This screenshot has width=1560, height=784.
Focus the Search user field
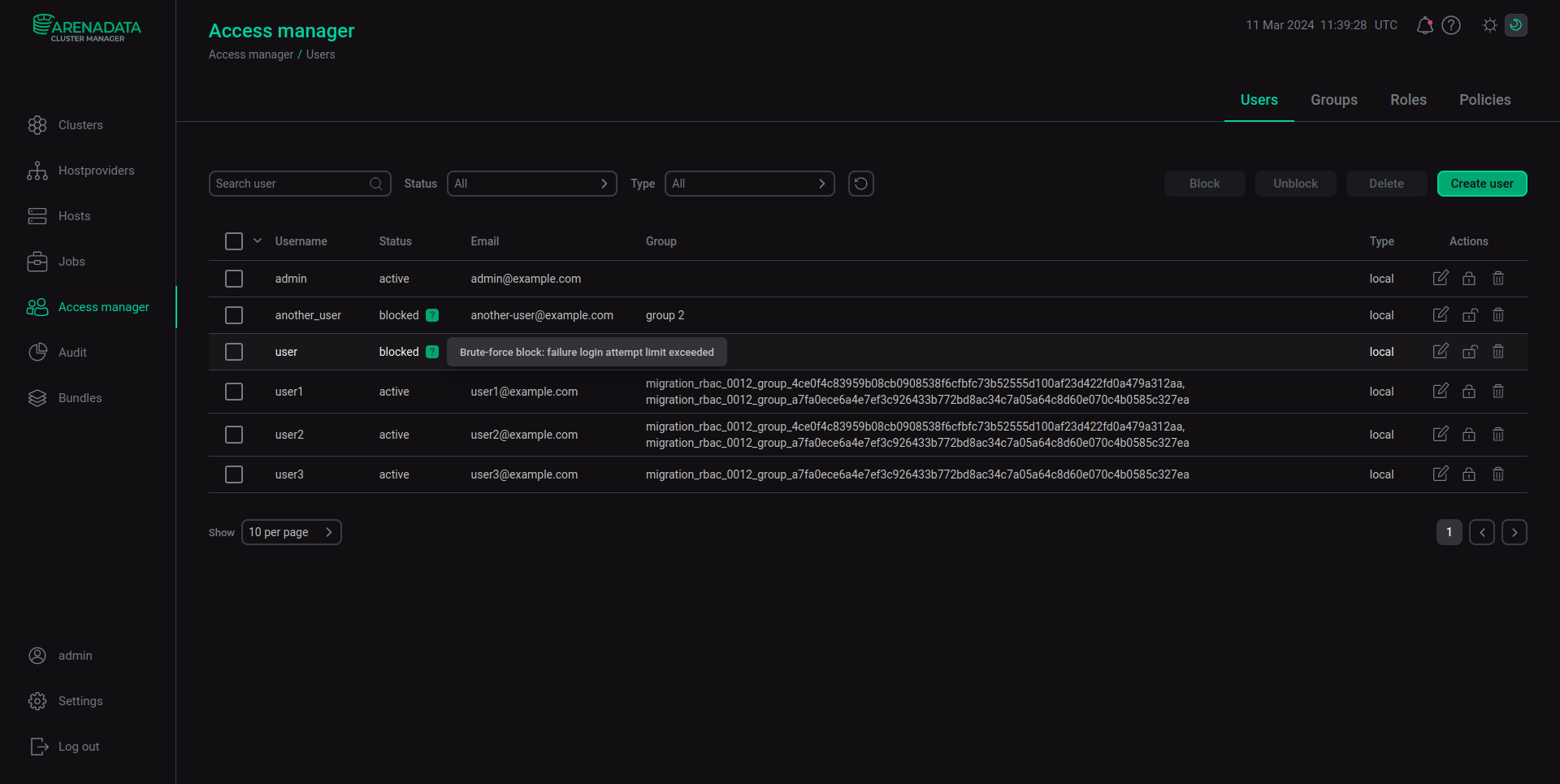300,184
